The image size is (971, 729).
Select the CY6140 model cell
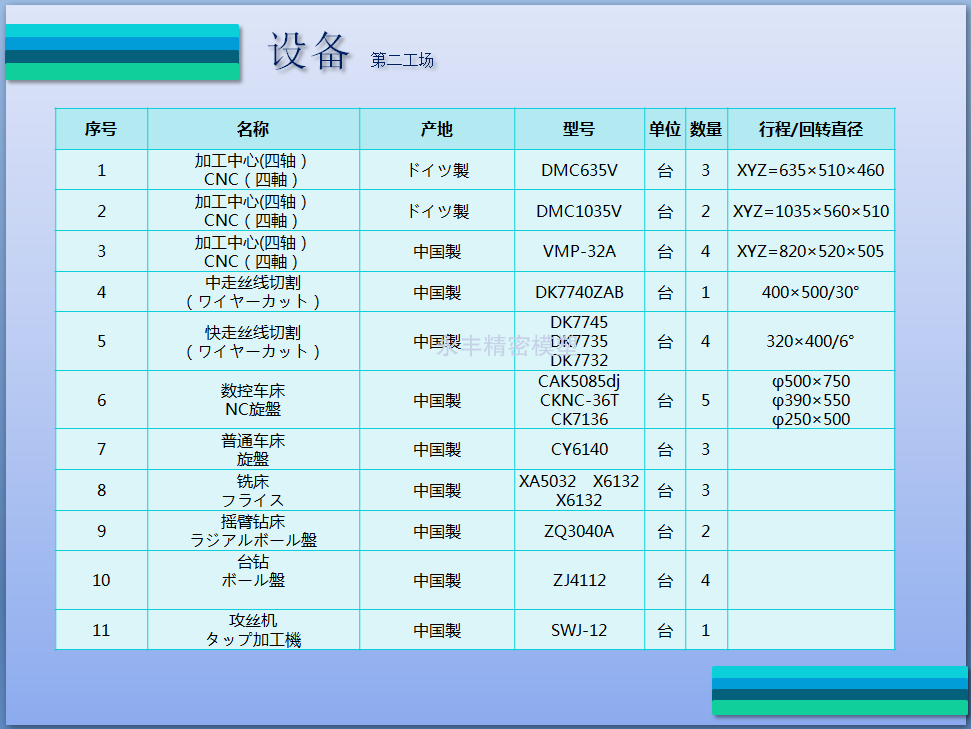click(578, 449)
